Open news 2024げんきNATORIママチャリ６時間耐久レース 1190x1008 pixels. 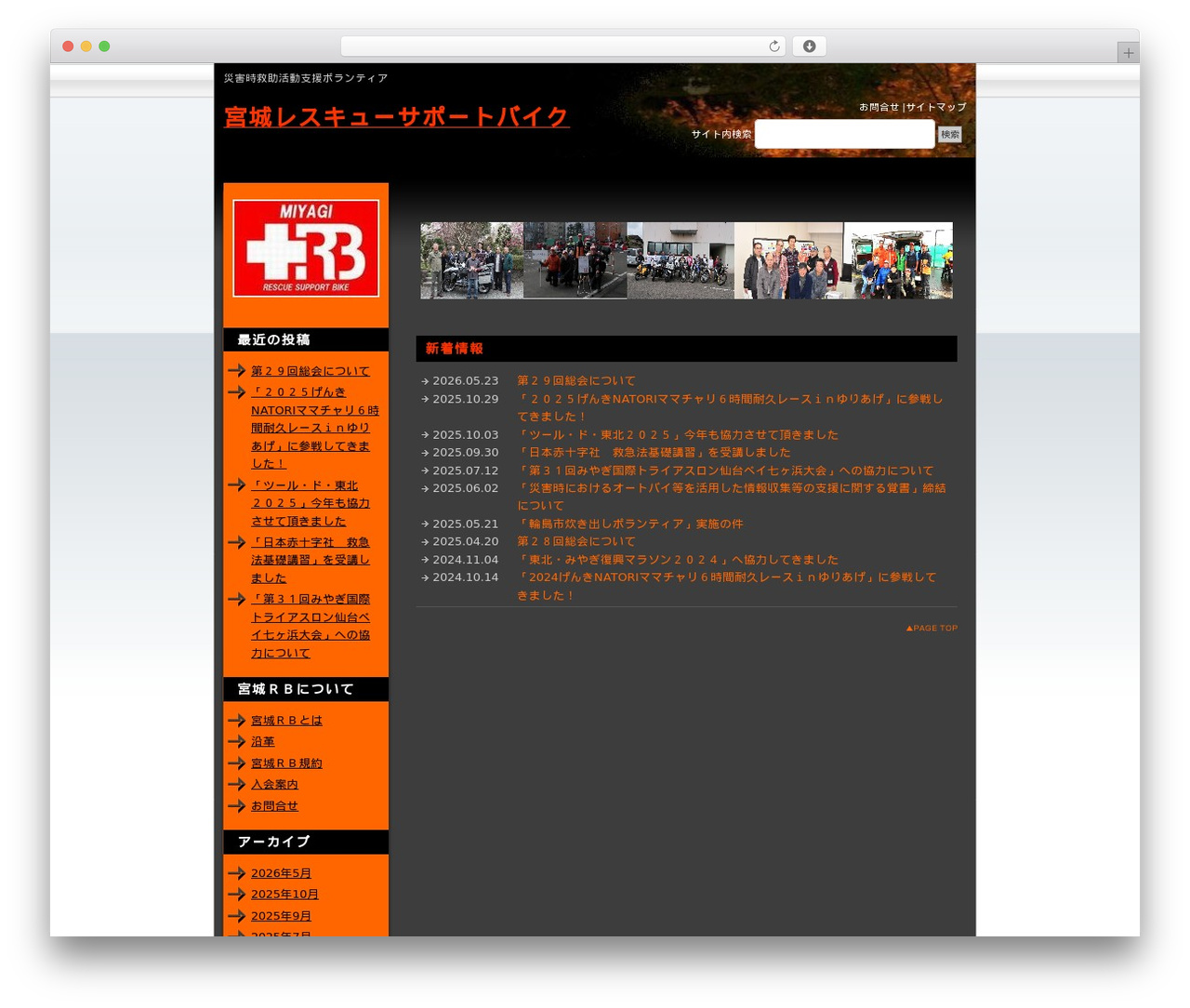click(x=727, y=586)
